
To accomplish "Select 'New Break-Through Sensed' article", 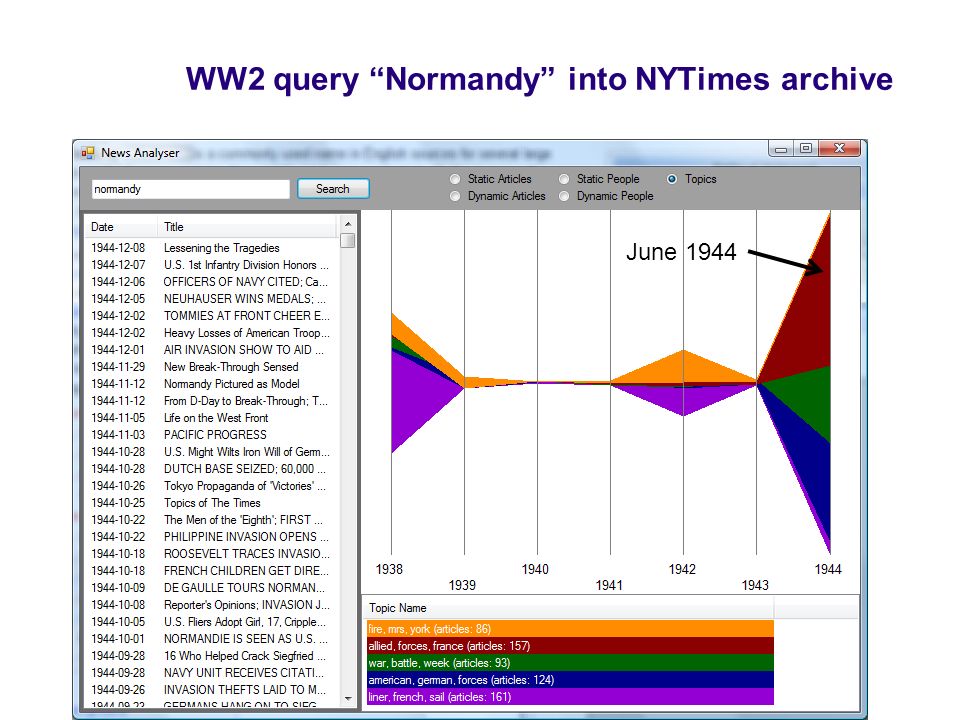I will [211, 367].
